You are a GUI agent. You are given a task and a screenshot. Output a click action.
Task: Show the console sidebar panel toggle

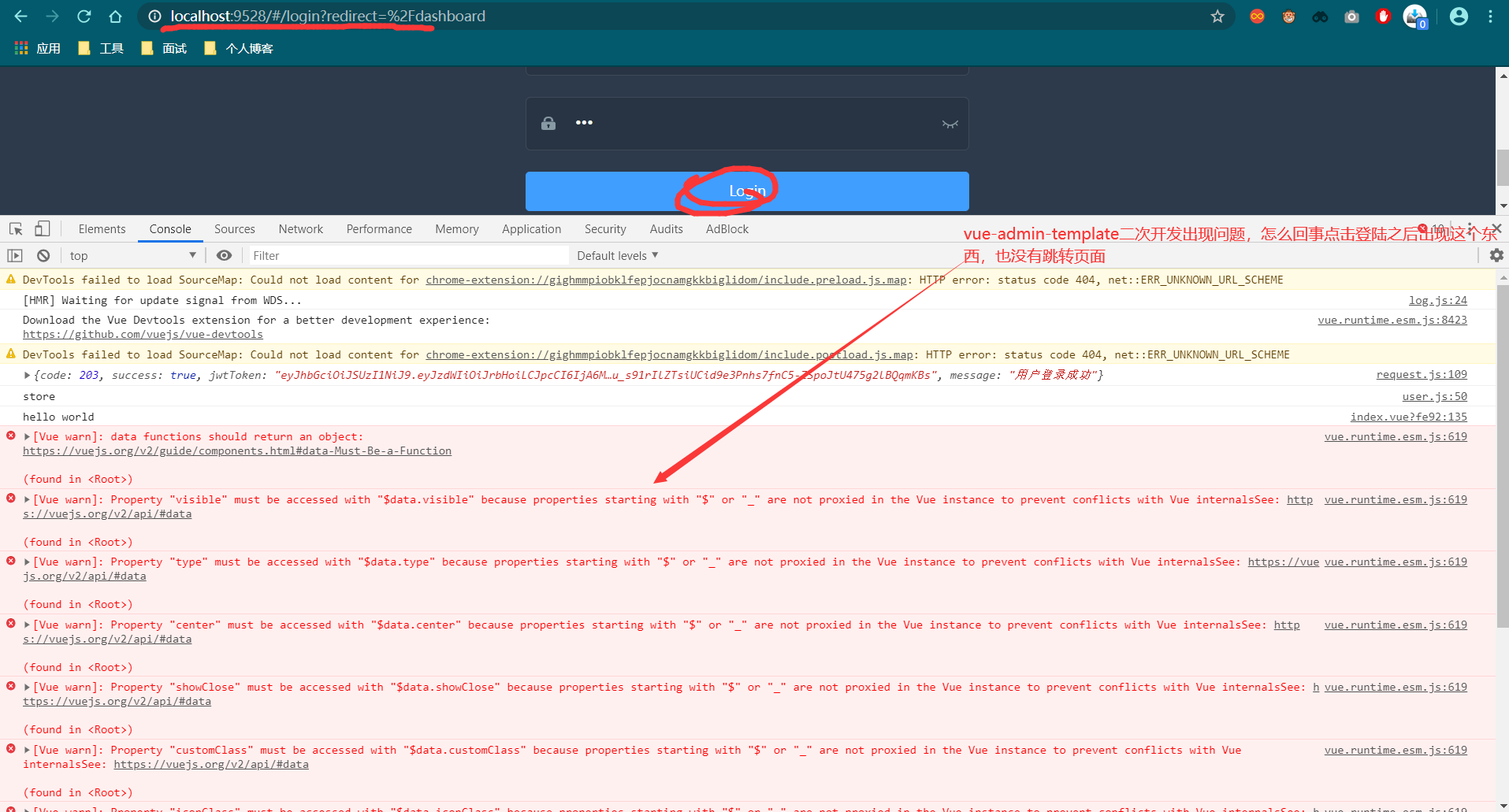14,255
